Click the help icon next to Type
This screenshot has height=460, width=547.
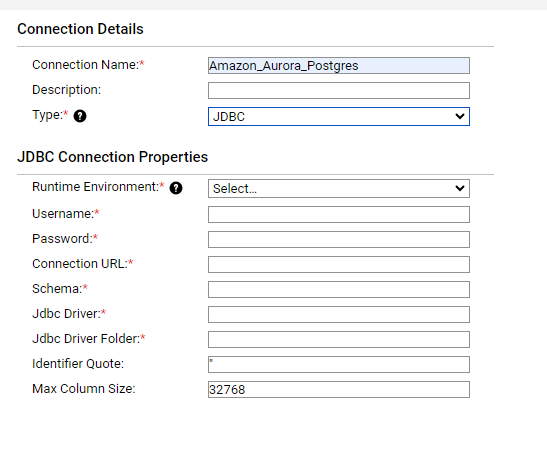coord(80,116)
